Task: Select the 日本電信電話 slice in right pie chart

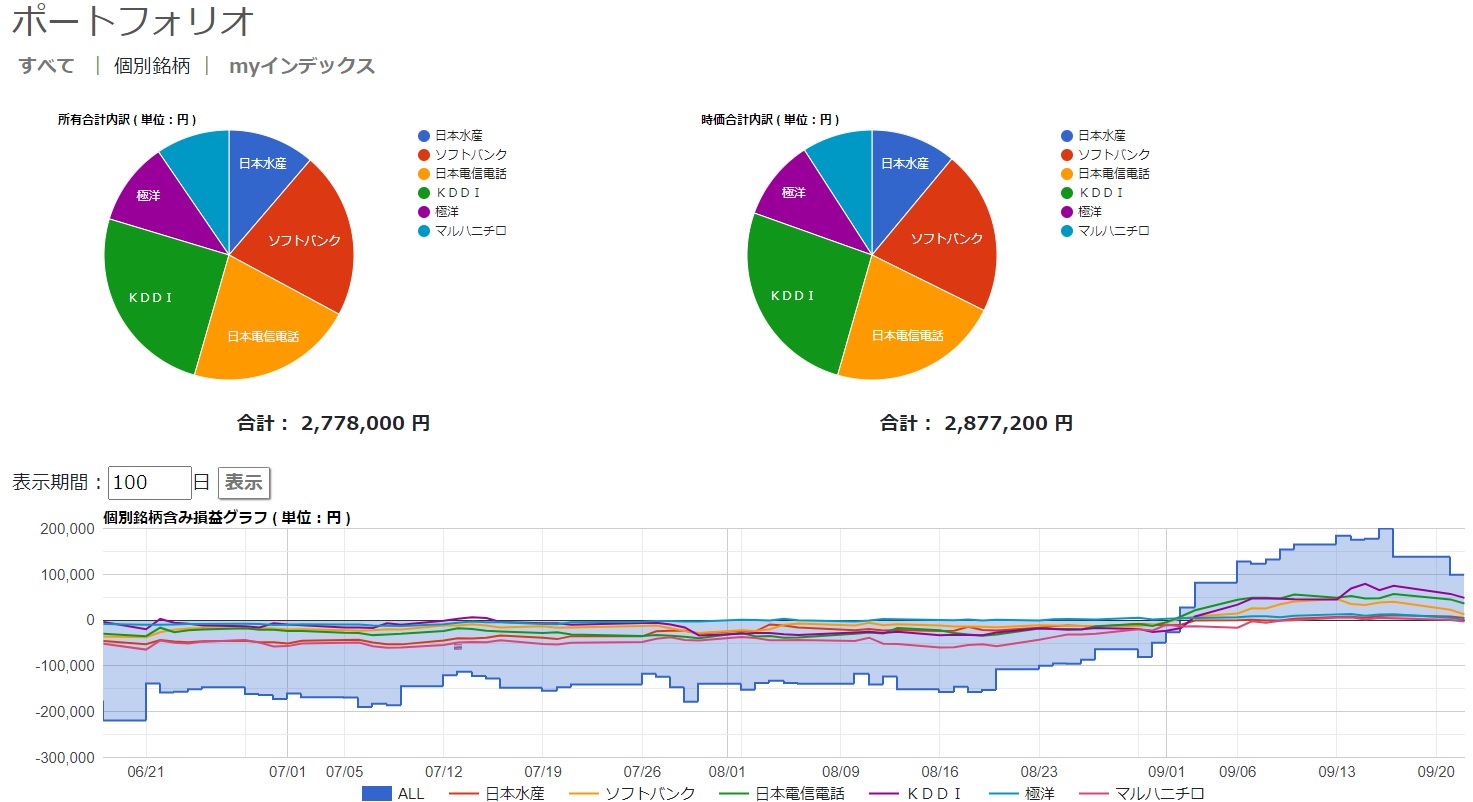Action: pos(908,325)
